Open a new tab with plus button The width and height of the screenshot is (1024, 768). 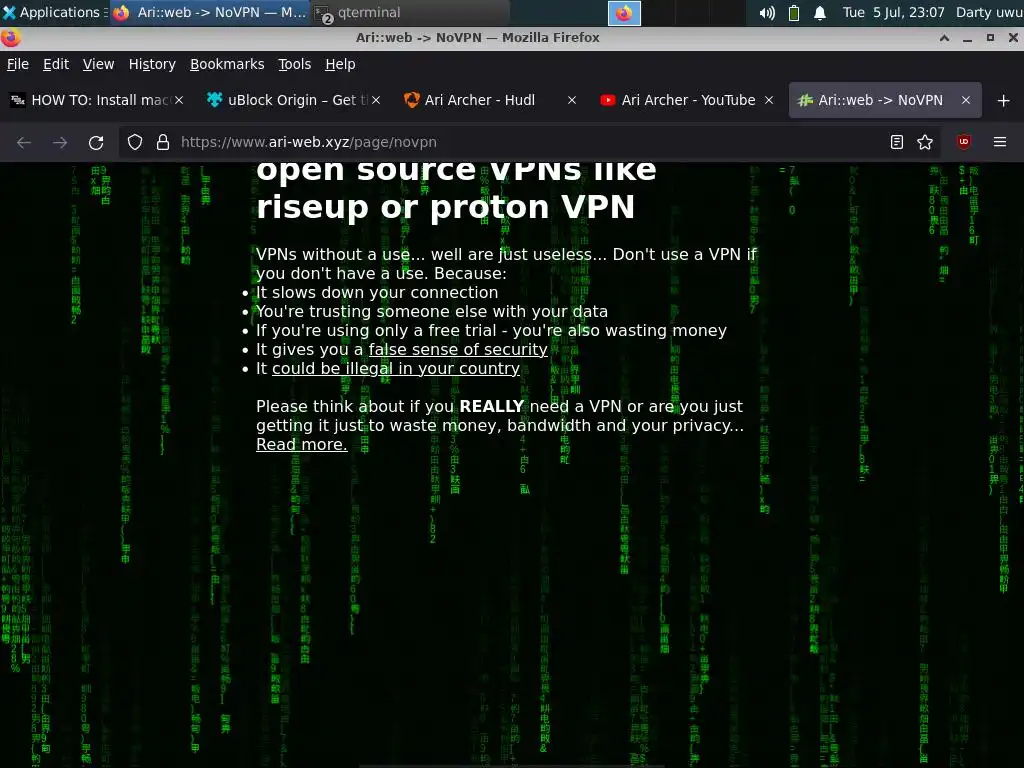pyautogui.click(x=1004, y=101)
